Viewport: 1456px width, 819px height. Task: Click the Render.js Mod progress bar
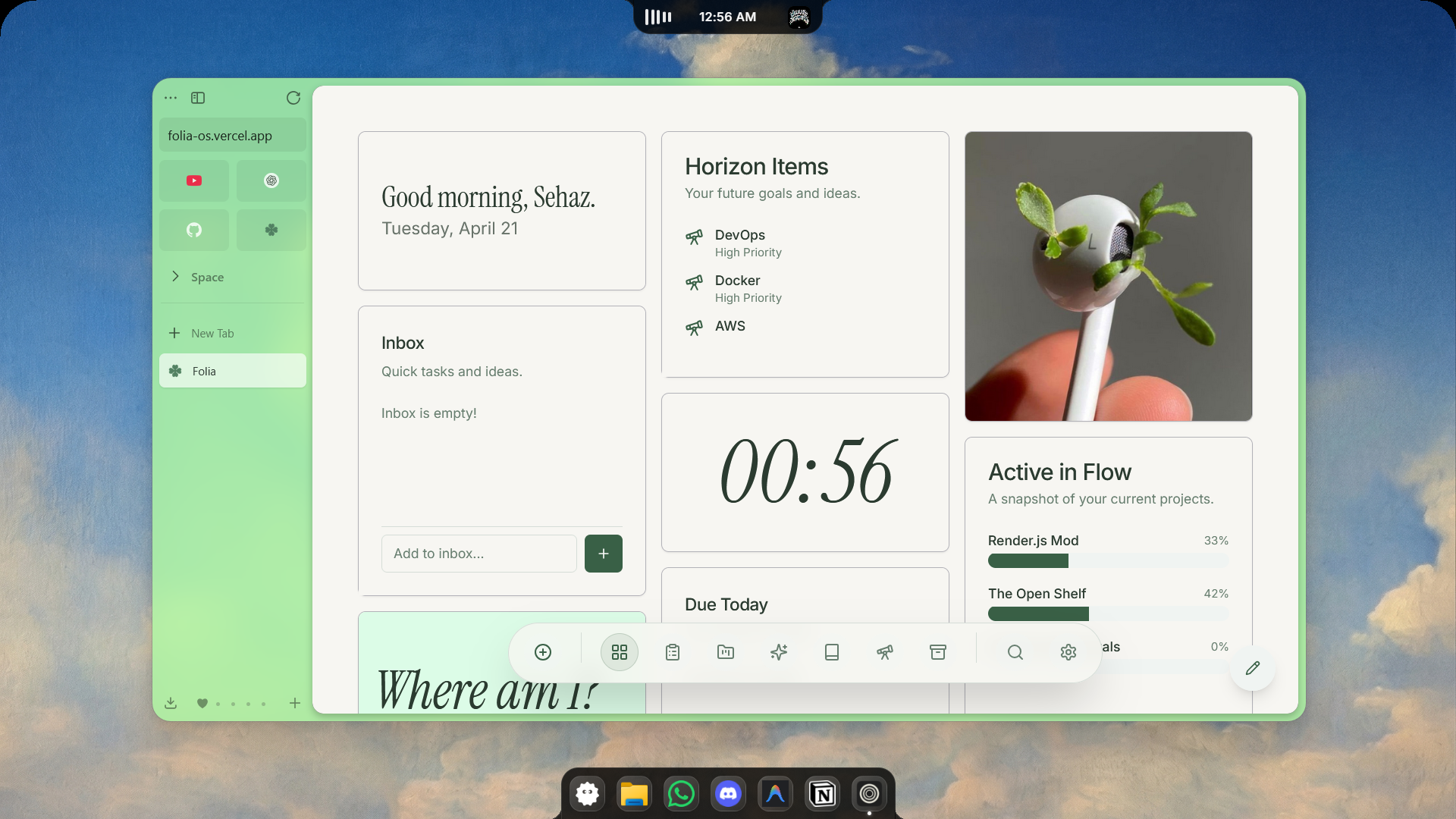click(1108, 561)
